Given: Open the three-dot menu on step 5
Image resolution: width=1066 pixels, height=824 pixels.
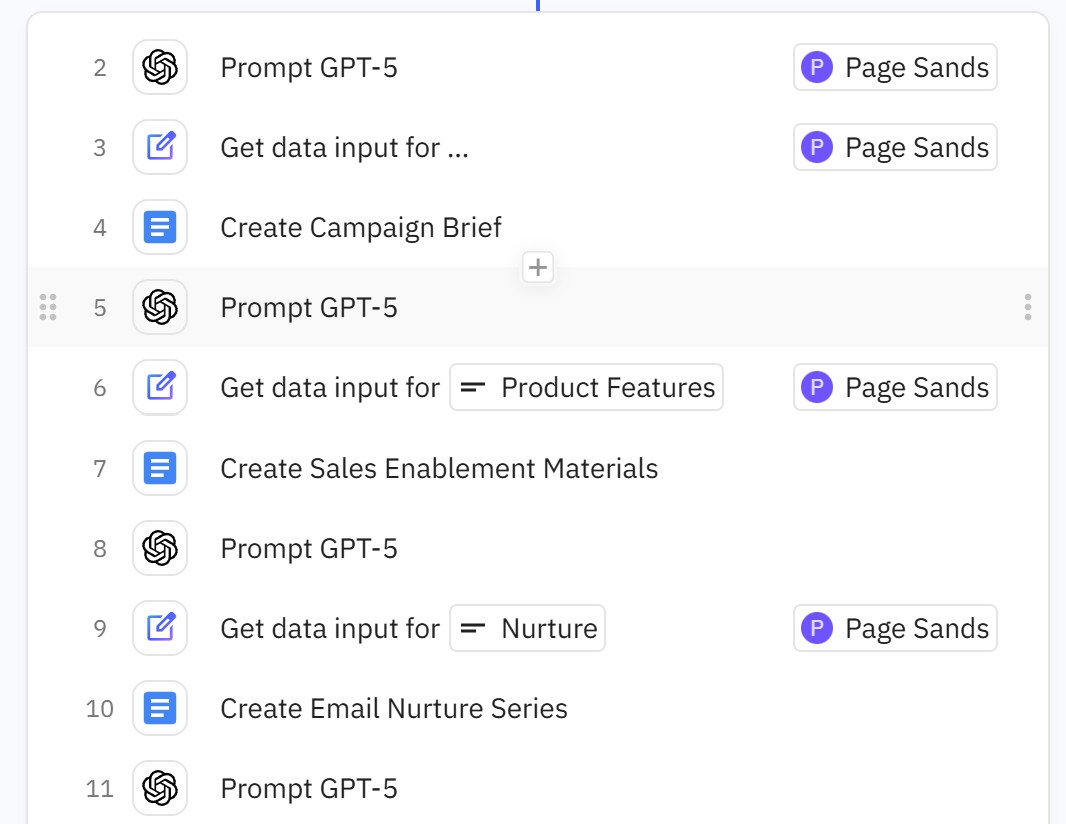Looking at the screenshot, I should (1028, 307).
